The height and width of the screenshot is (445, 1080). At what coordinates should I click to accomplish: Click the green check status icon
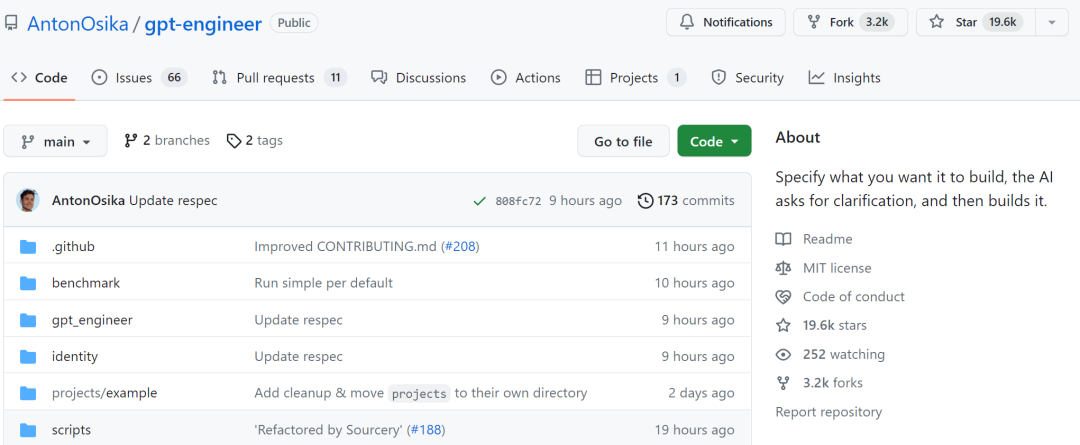tap(480, 201)
